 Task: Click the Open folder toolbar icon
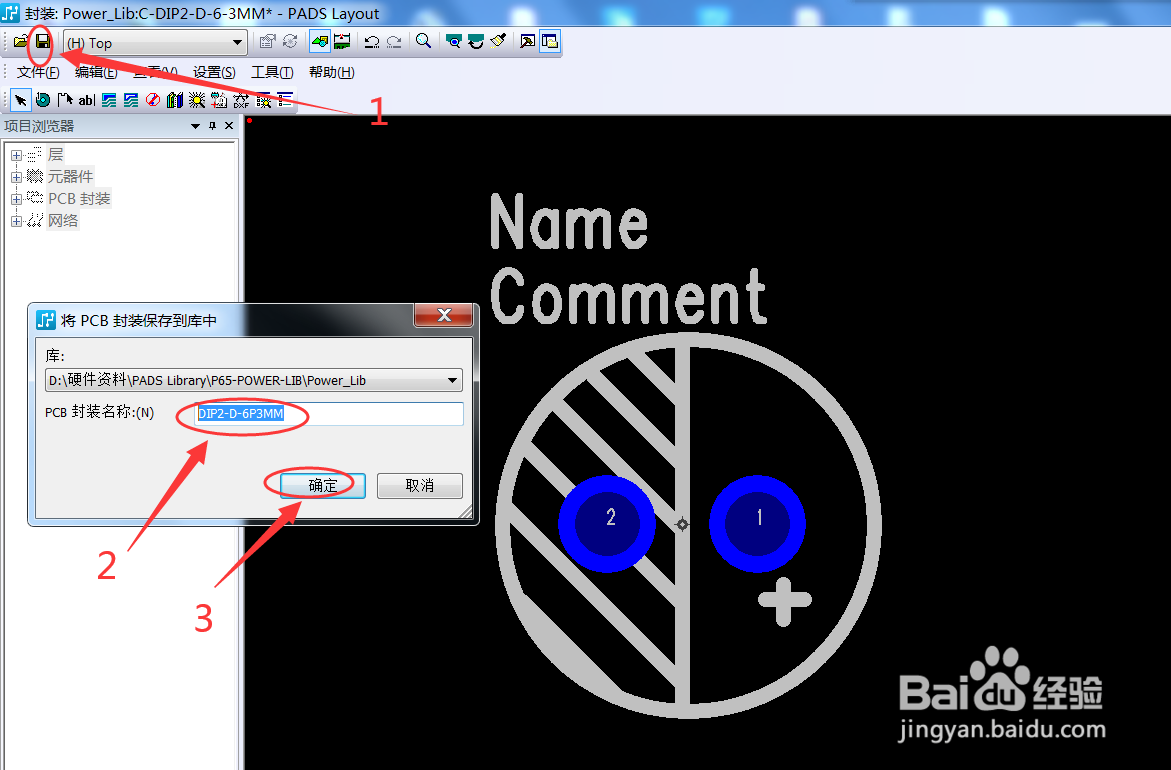(x=20, y=42)
